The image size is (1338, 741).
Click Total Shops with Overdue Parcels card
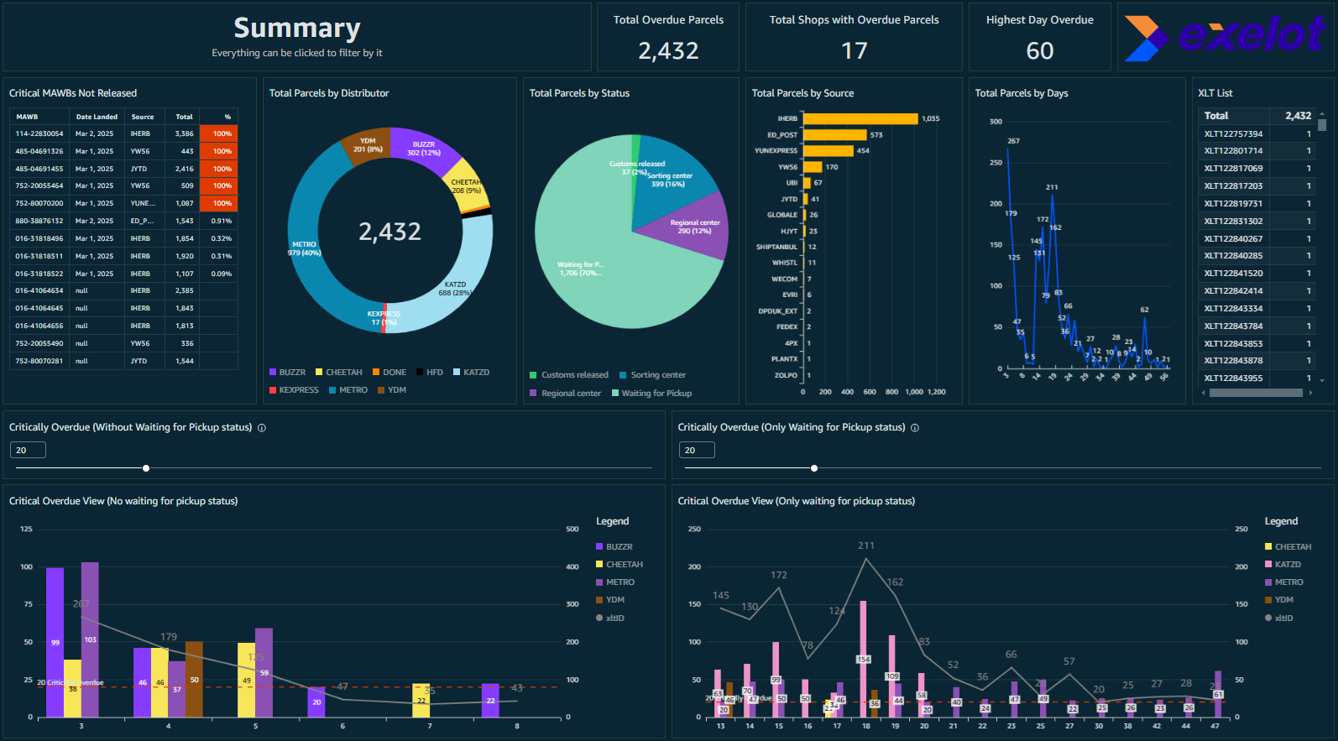853,37
